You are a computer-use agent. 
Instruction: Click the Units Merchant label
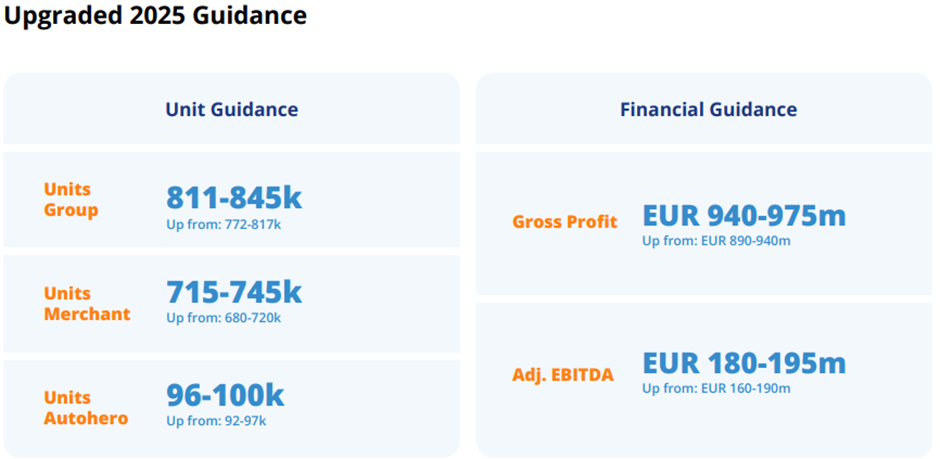[87, 304]
